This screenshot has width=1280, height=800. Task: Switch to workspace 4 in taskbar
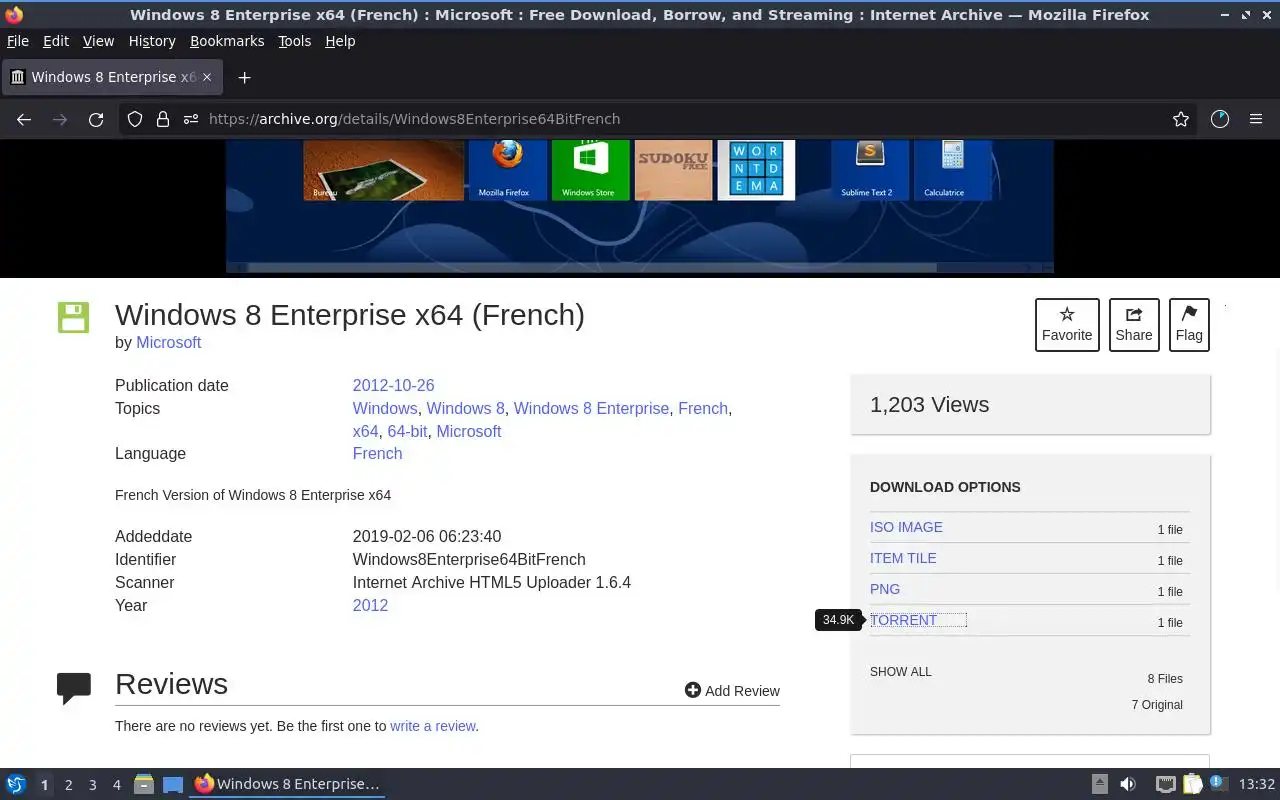point(116,785)
